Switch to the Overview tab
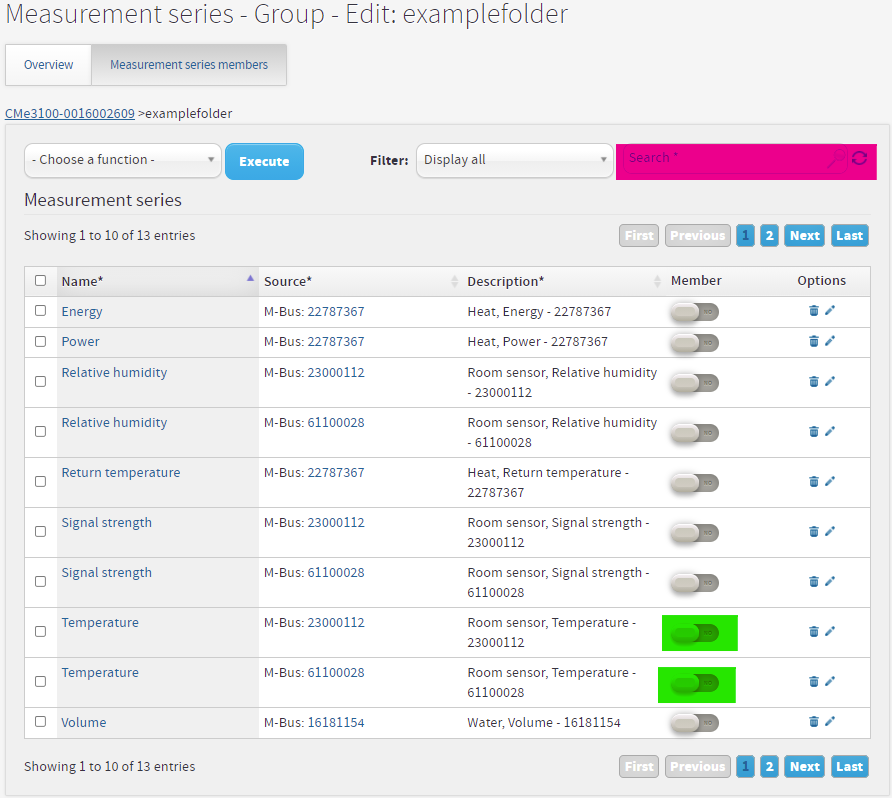892x798 pixels. [48, 65]
